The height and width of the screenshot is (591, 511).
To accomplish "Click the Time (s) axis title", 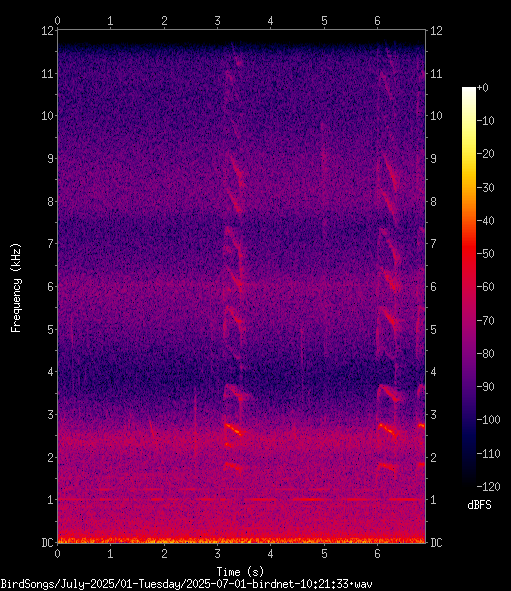I will [x=240, y=572].
